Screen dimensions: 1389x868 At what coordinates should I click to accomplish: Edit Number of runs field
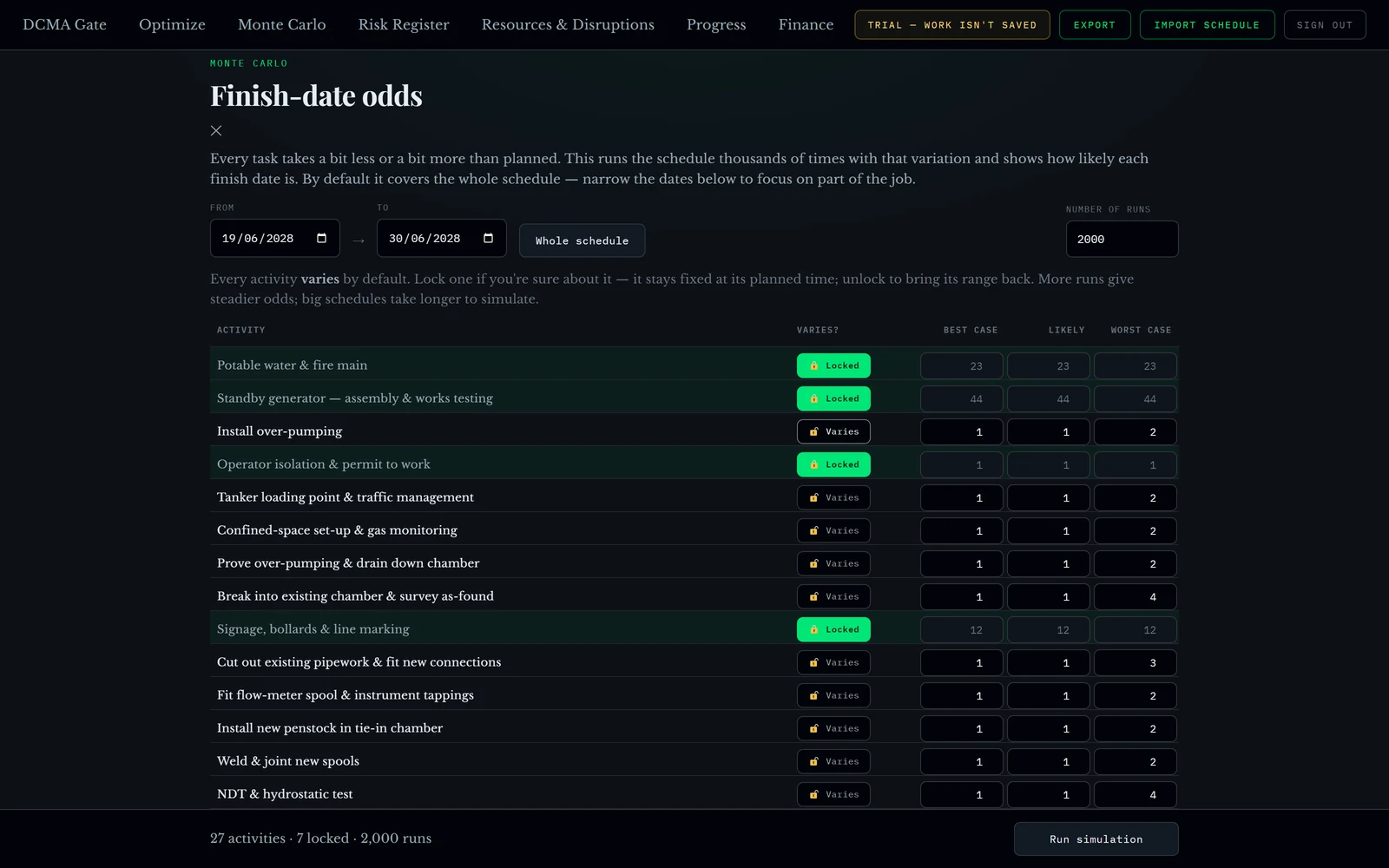click(1122, 240)
